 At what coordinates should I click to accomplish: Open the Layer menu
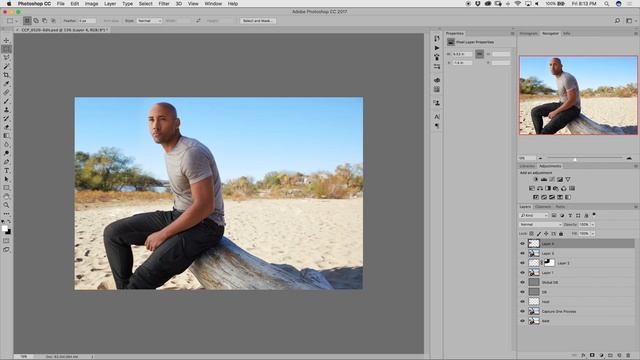(x=110, y=4)
